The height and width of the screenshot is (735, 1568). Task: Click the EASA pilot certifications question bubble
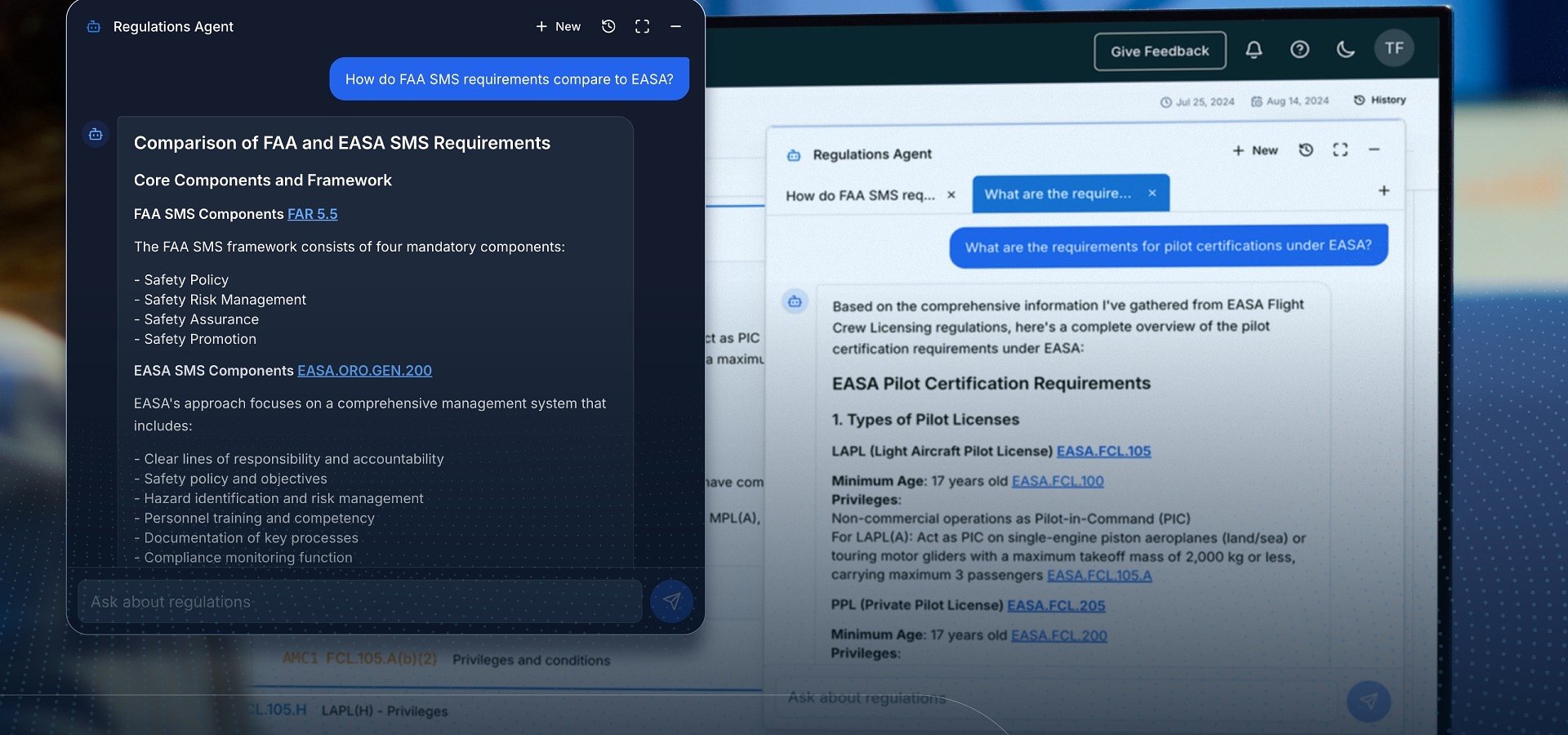point(1169,246)
